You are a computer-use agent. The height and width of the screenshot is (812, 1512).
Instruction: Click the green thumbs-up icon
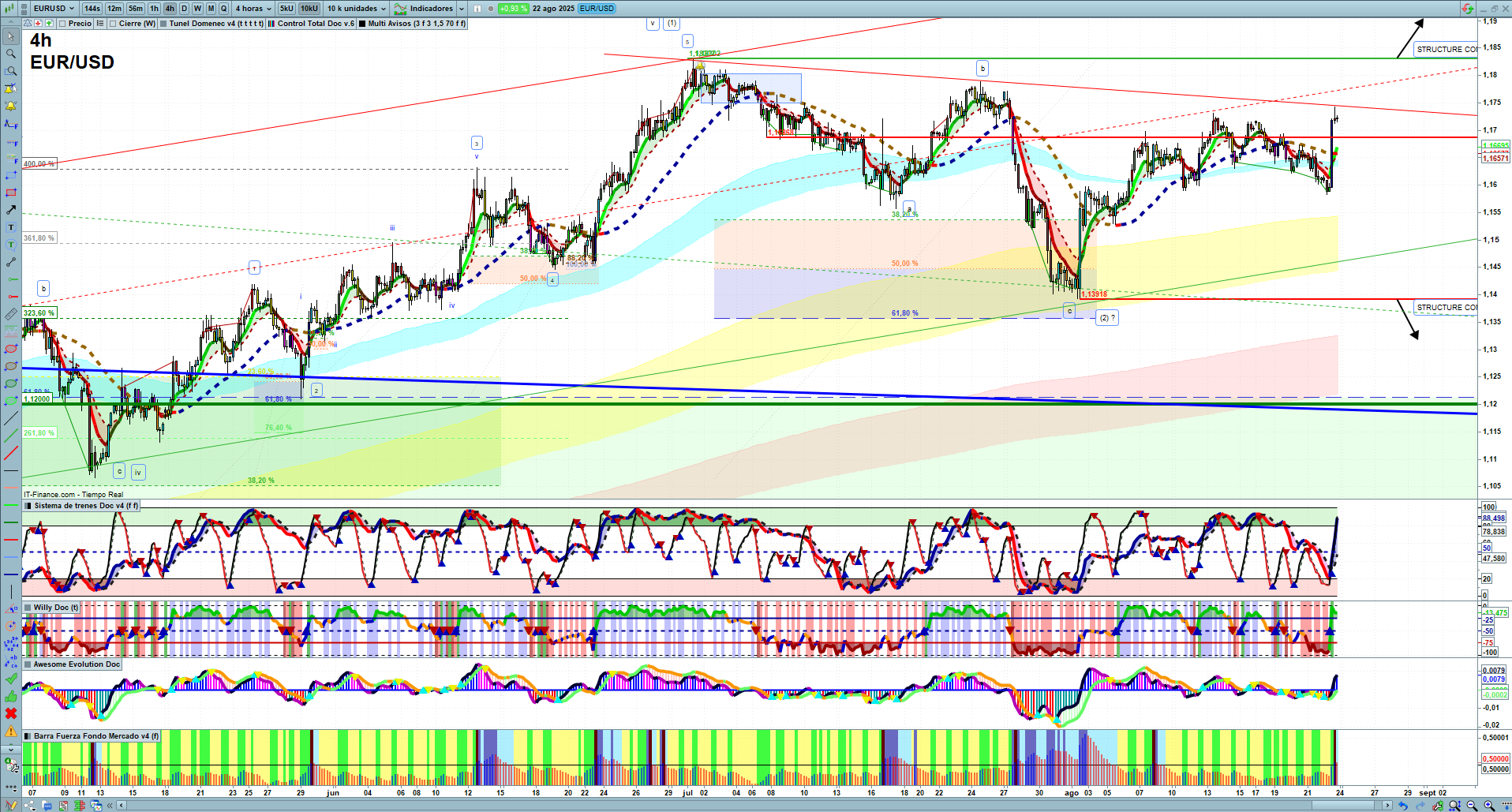click(11, 696)
